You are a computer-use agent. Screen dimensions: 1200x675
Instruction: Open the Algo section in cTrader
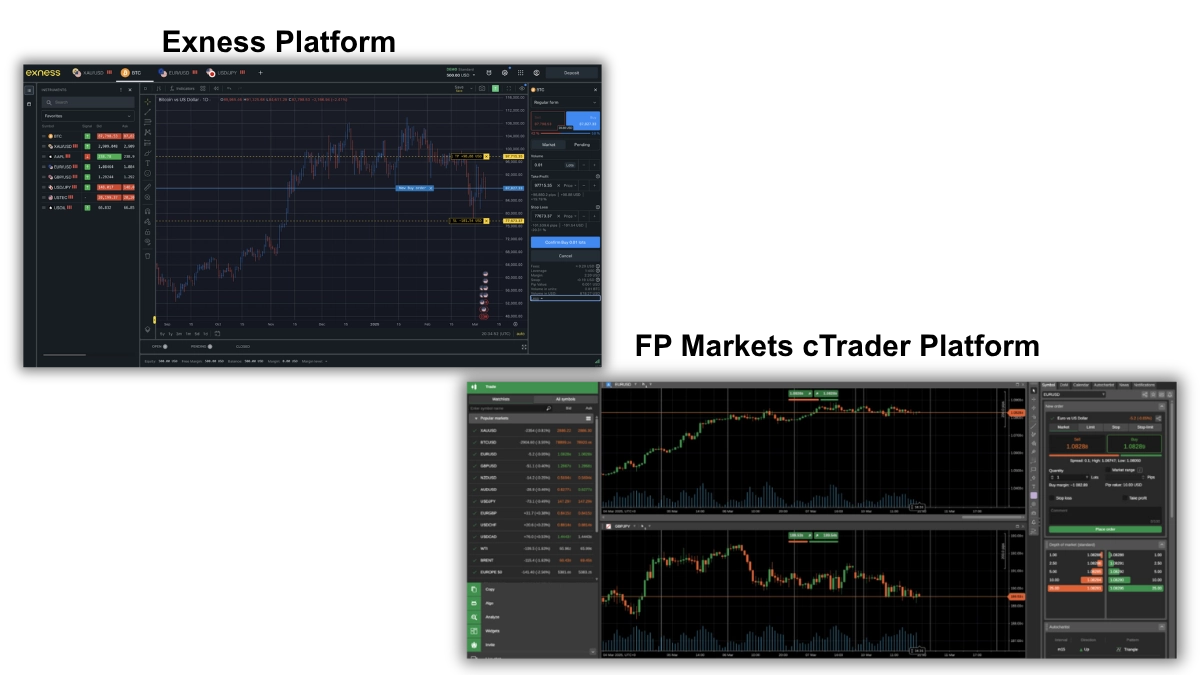pos(533,603)
